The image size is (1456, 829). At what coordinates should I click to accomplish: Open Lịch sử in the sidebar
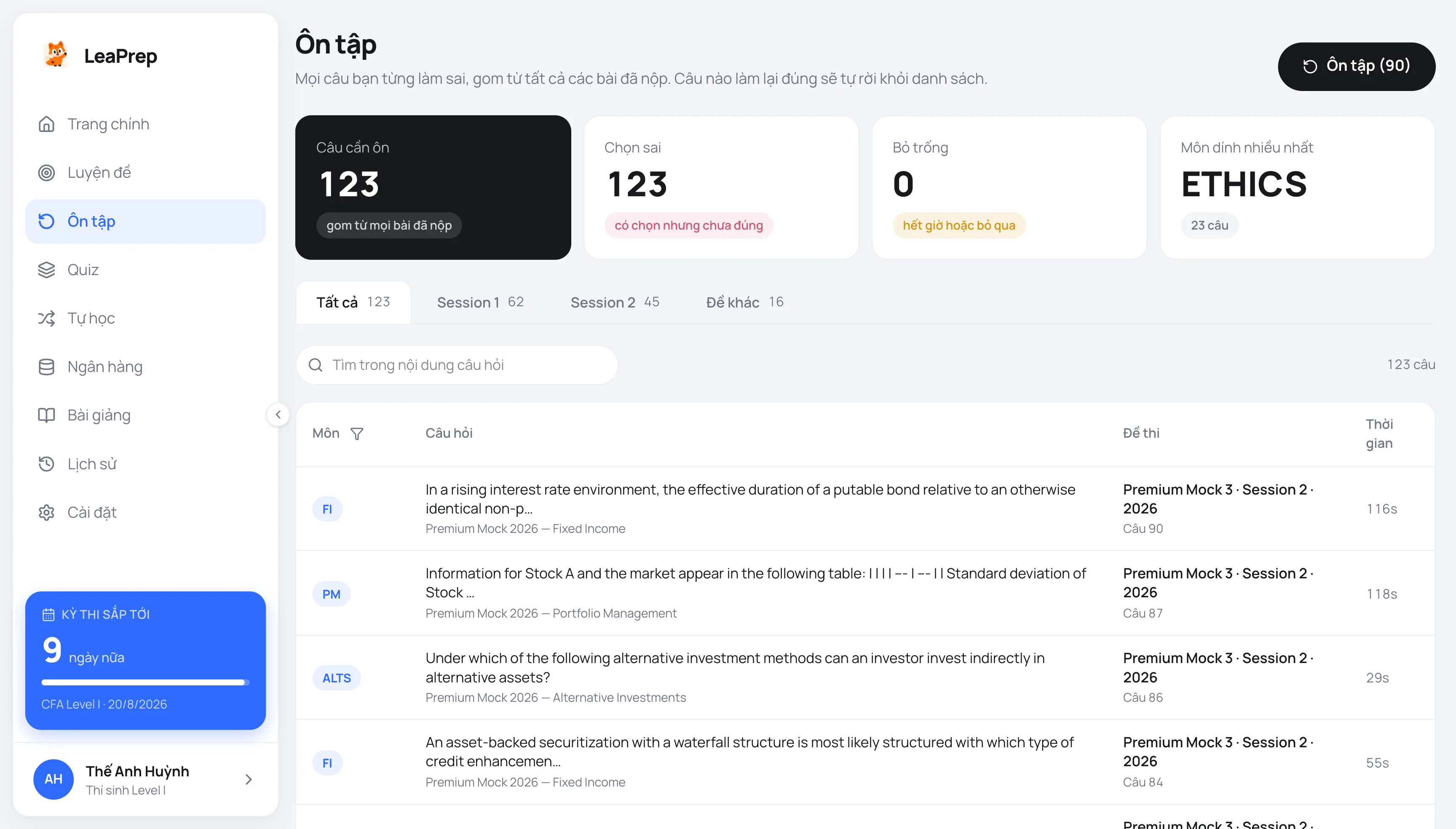[x=145, y=464]
